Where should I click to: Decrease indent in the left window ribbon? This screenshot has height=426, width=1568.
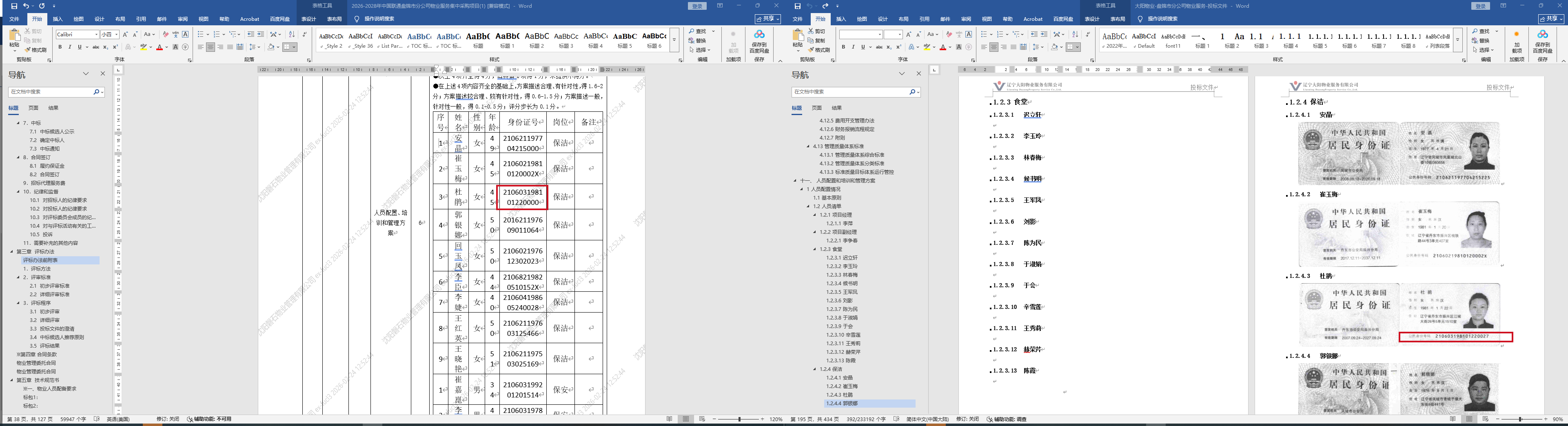point(251,35)
